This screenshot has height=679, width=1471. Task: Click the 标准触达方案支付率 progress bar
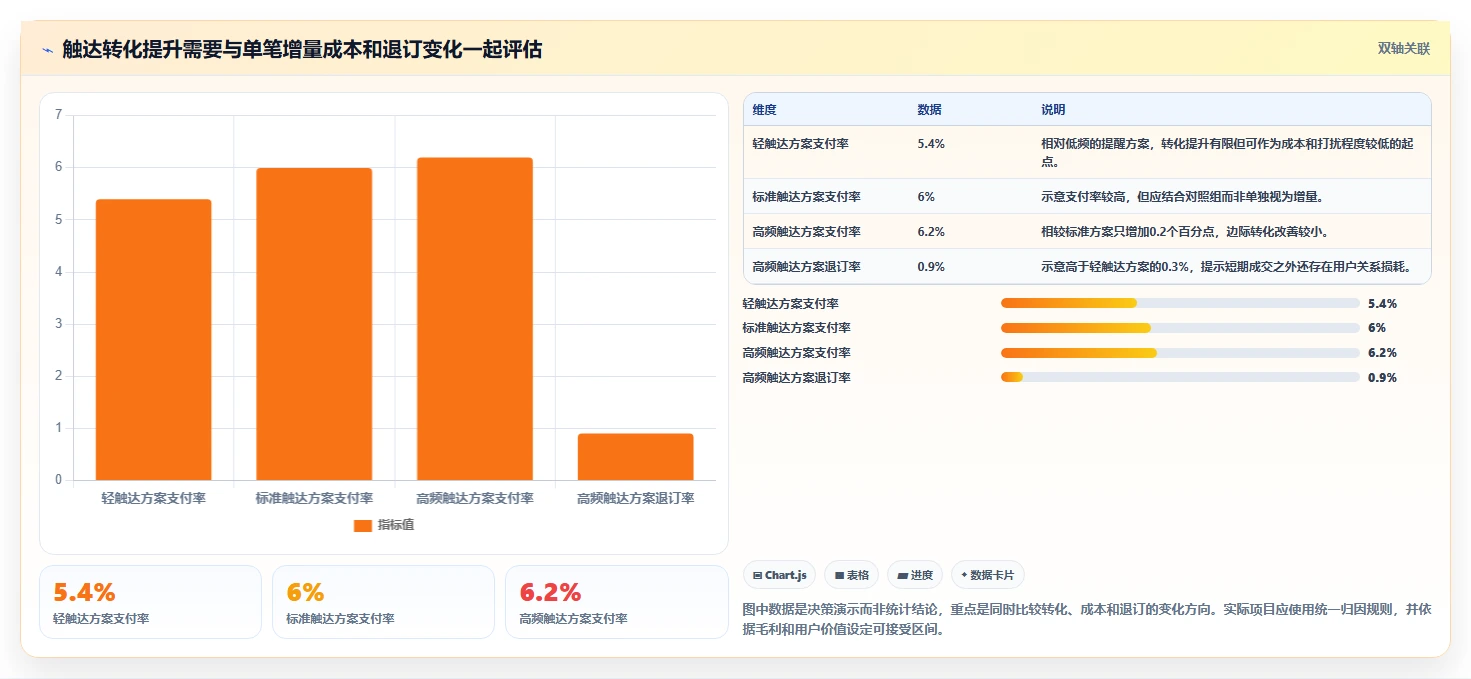pyautogui.click(x=1180, y=328)
